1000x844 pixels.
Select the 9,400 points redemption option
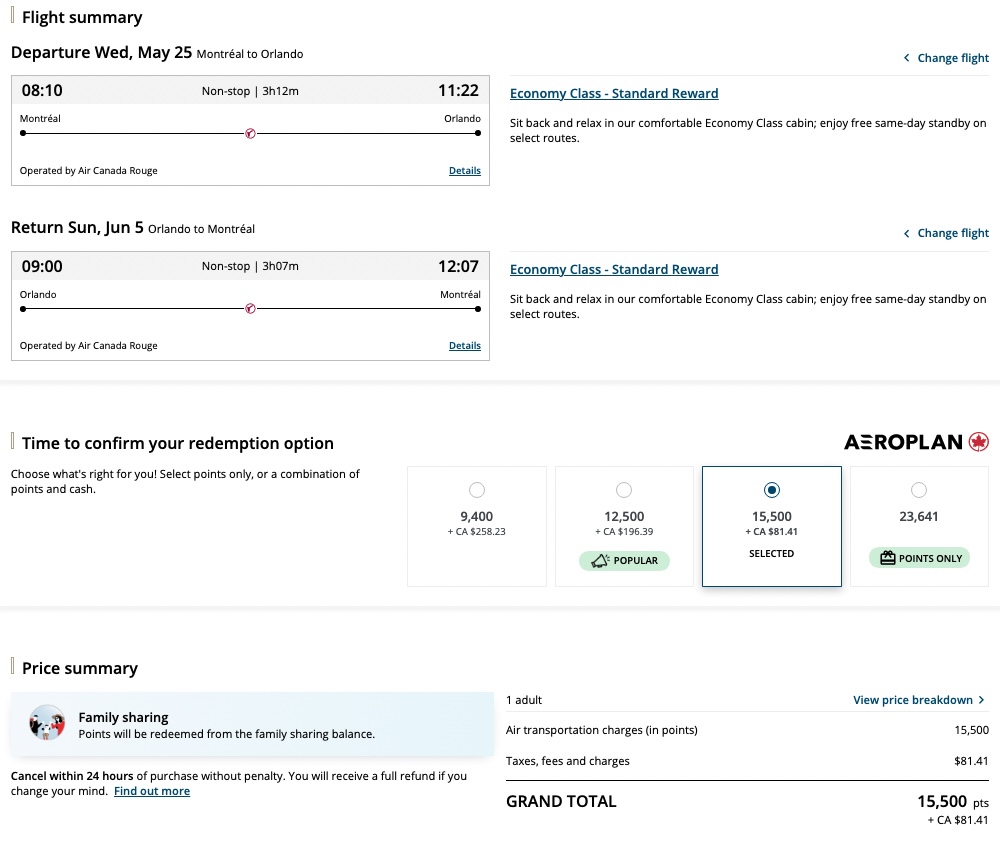[x=477, y=490]
